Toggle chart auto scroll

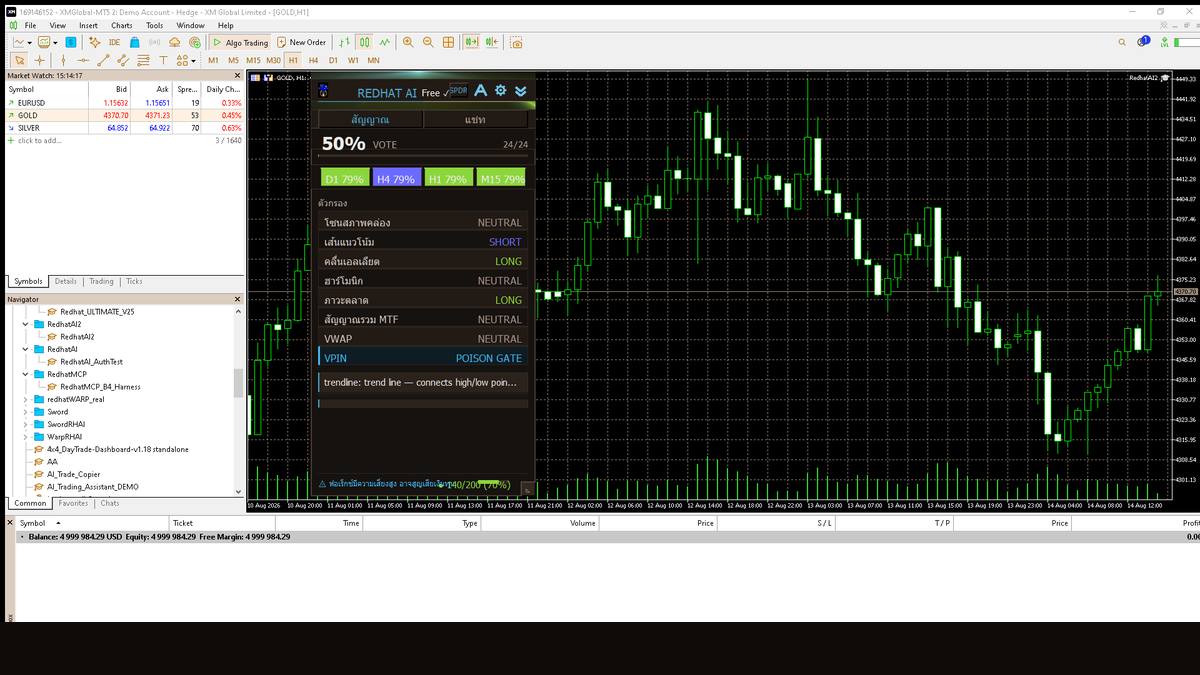[x=470, y=42]
